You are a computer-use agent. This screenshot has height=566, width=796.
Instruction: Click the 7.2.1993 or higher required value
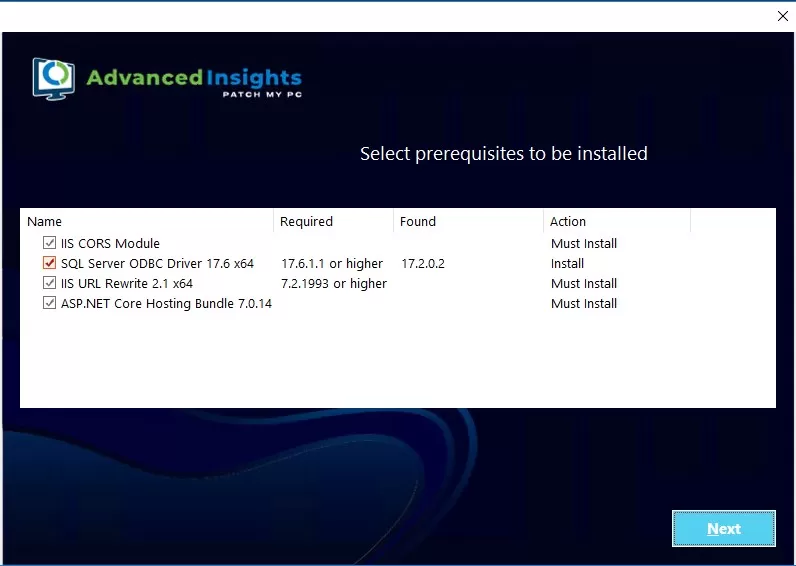pyautogui.click(x=334, y=283)
